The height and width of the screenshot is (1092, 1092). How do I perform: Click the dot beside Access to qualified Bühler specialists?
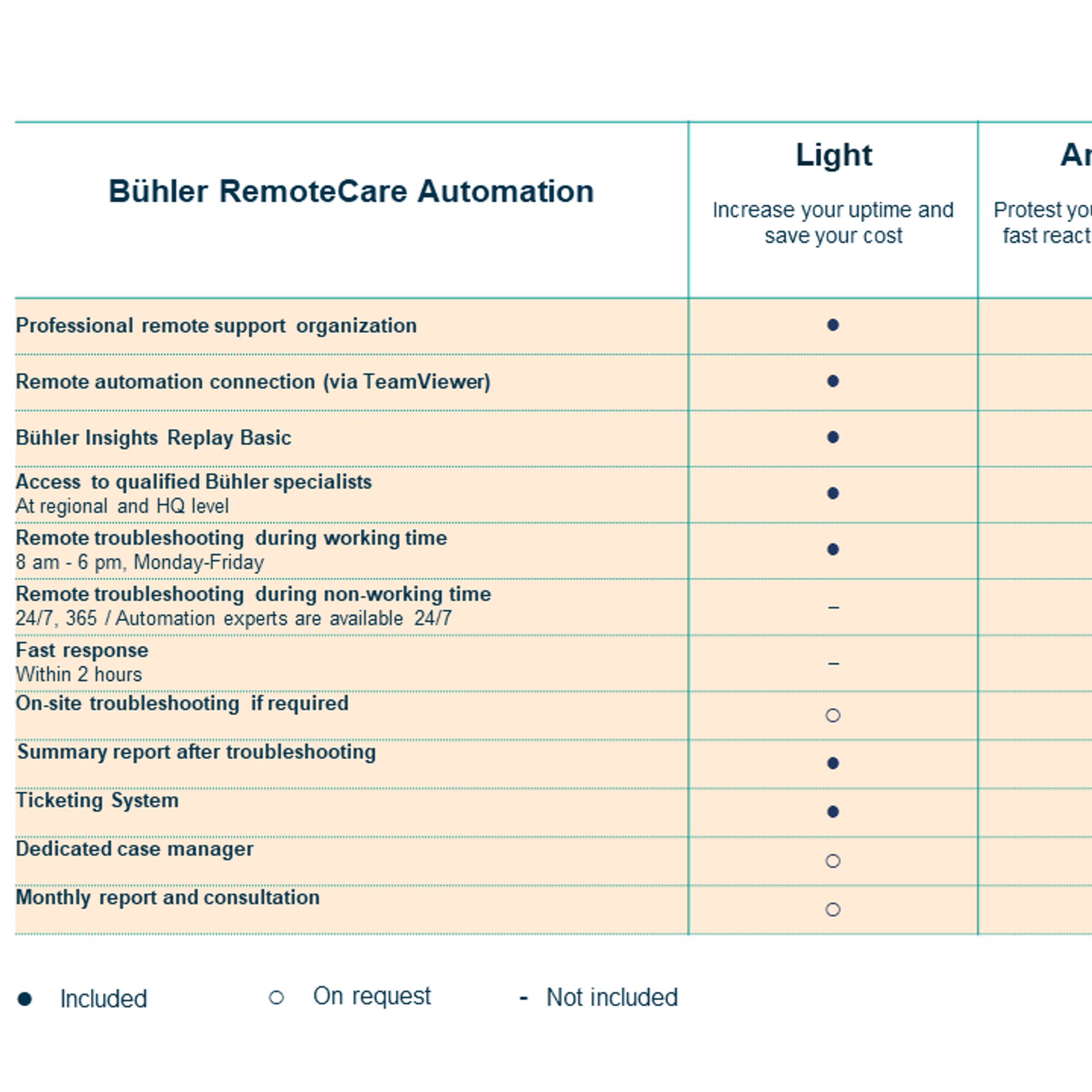coord(833,493)
